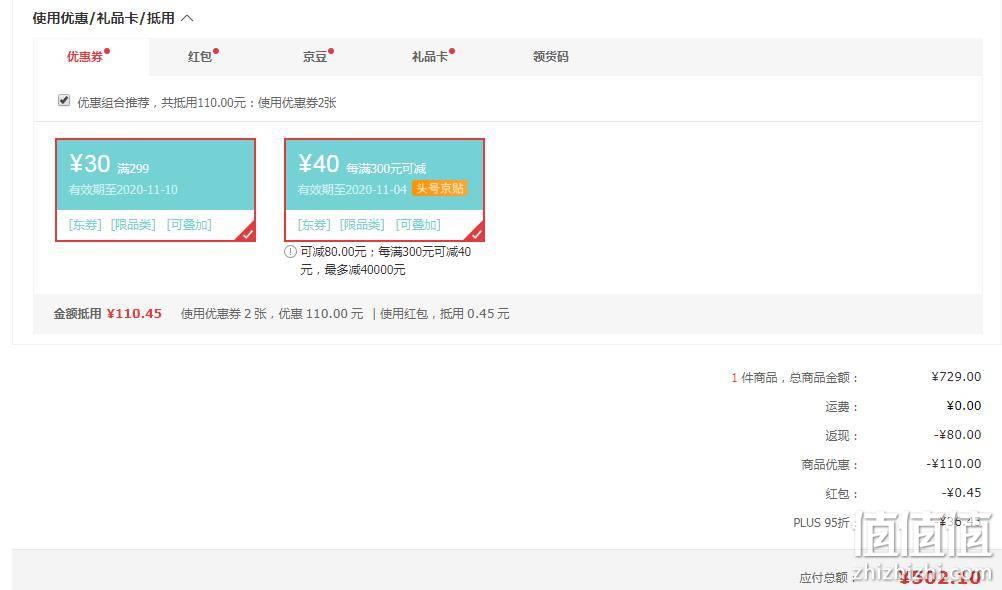Click the info icon beside 可减80.00元 note
Image resolution: width=1002 pixels, height=590 pixels.
pyautogui.click(x=290, y=252)
